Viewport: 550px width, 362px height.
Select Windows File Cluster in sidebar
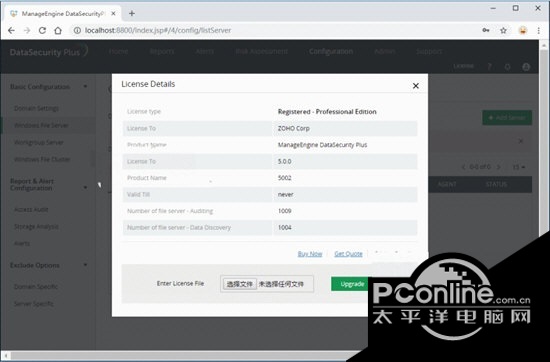click(42, 159)
